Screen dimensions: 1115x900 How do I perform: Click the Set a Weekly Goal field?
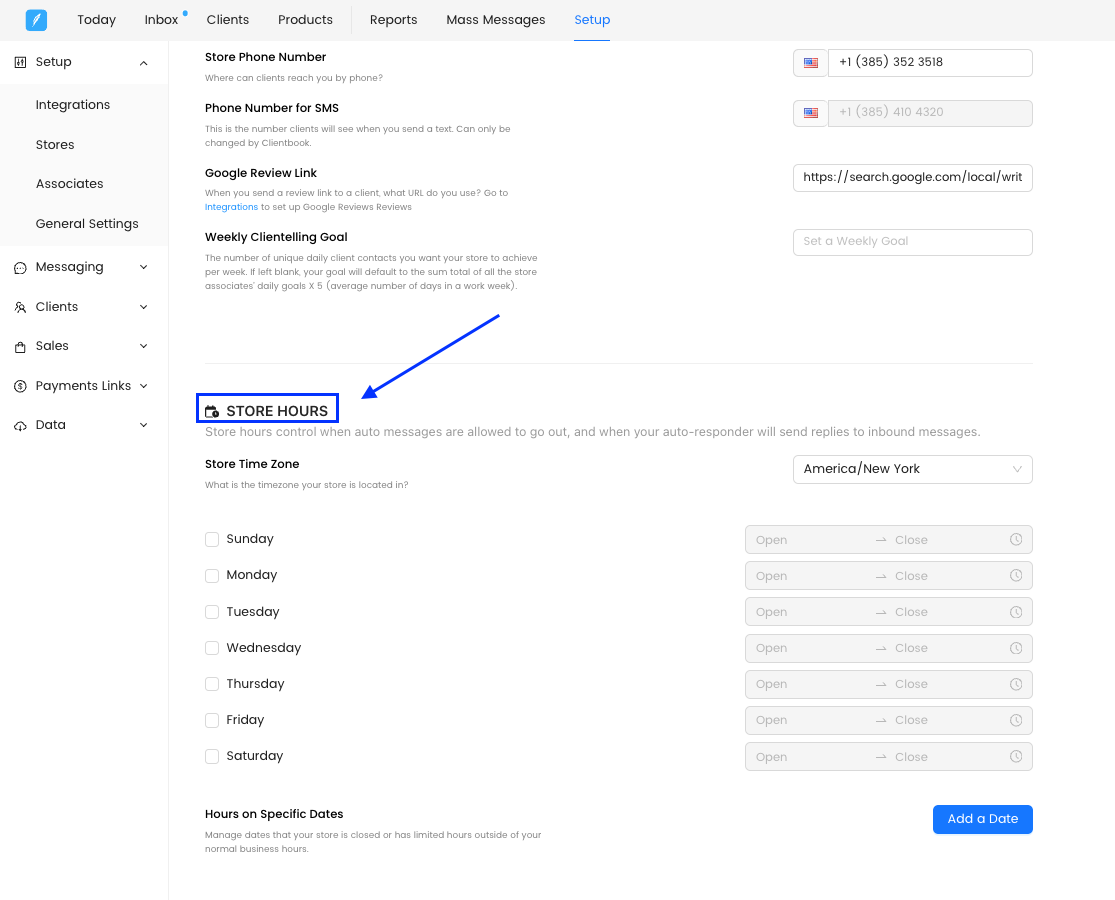912,242
